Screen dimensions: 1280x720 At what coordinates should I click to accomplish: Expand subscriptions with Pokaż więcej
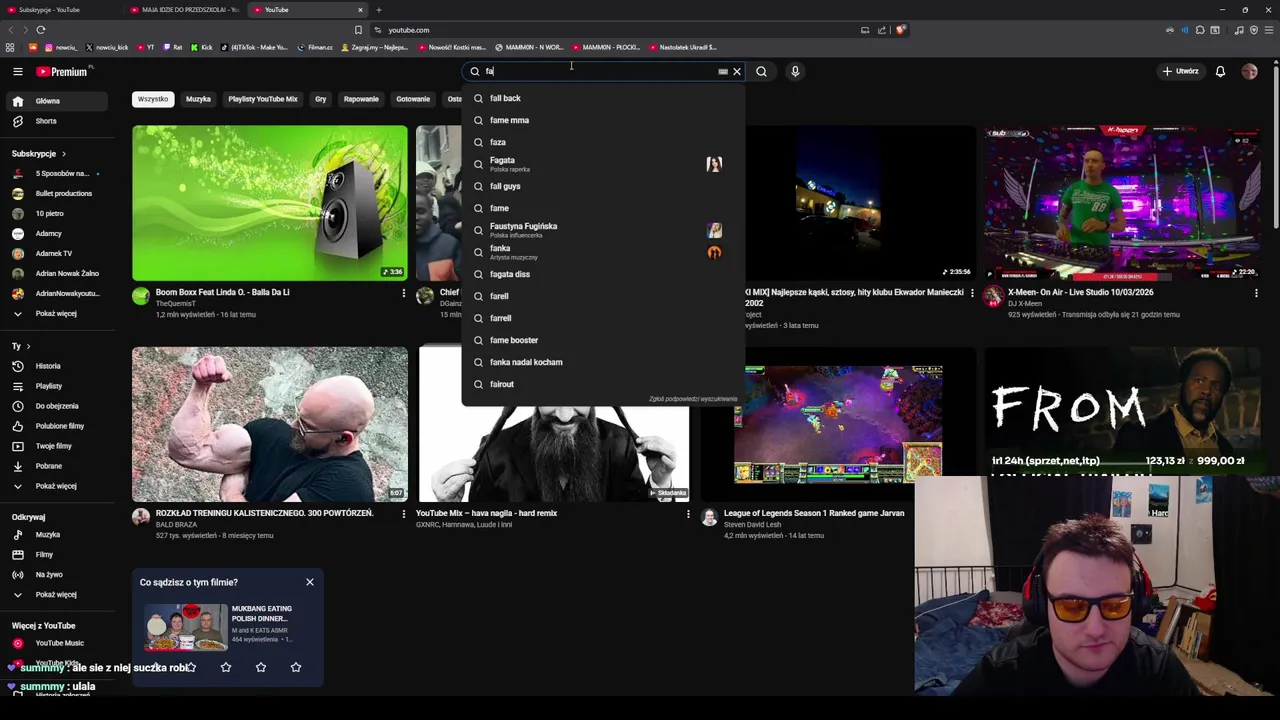coord(59,313)
